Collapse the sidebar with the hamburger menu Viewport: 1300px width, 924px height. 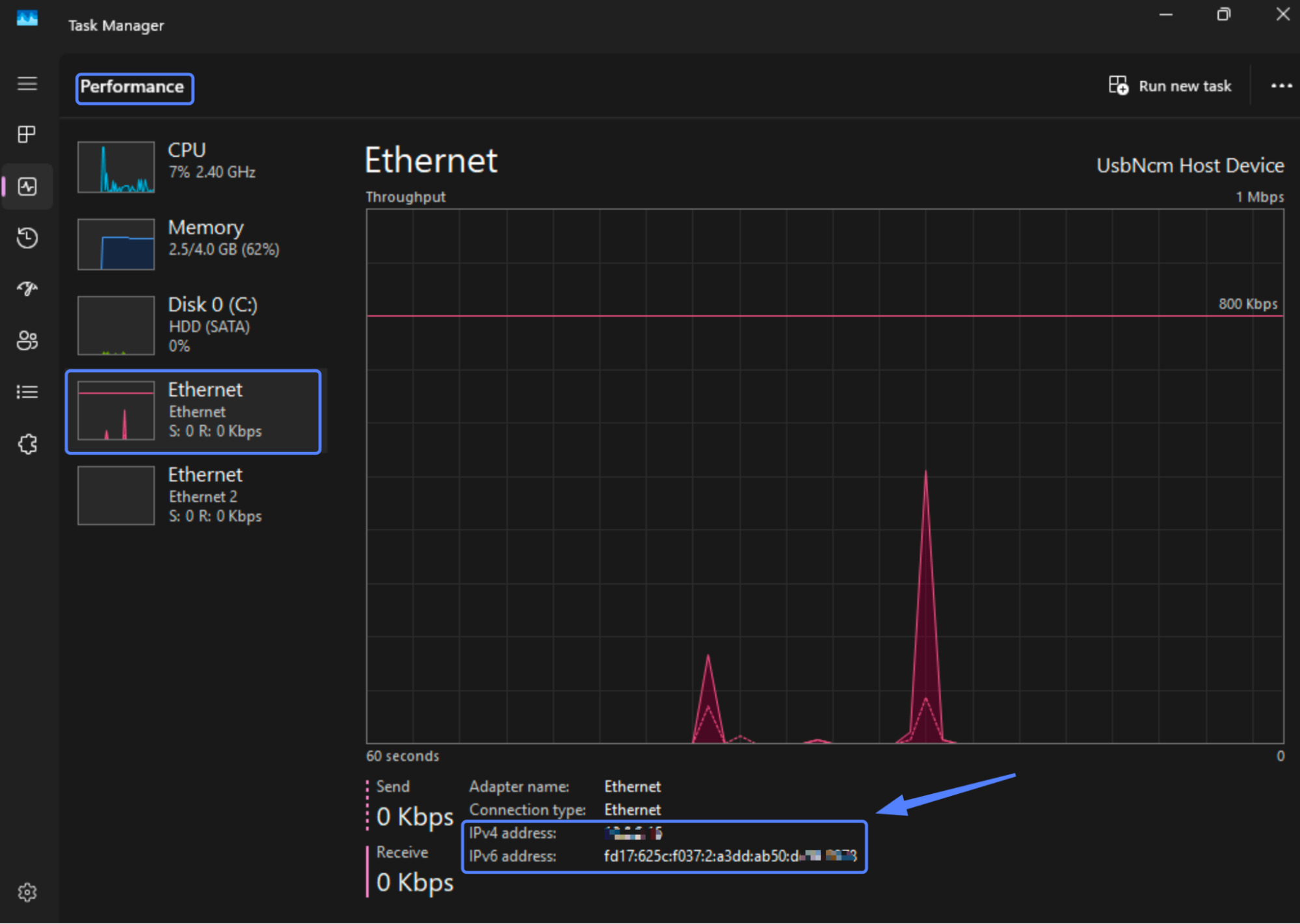(27, 83)
